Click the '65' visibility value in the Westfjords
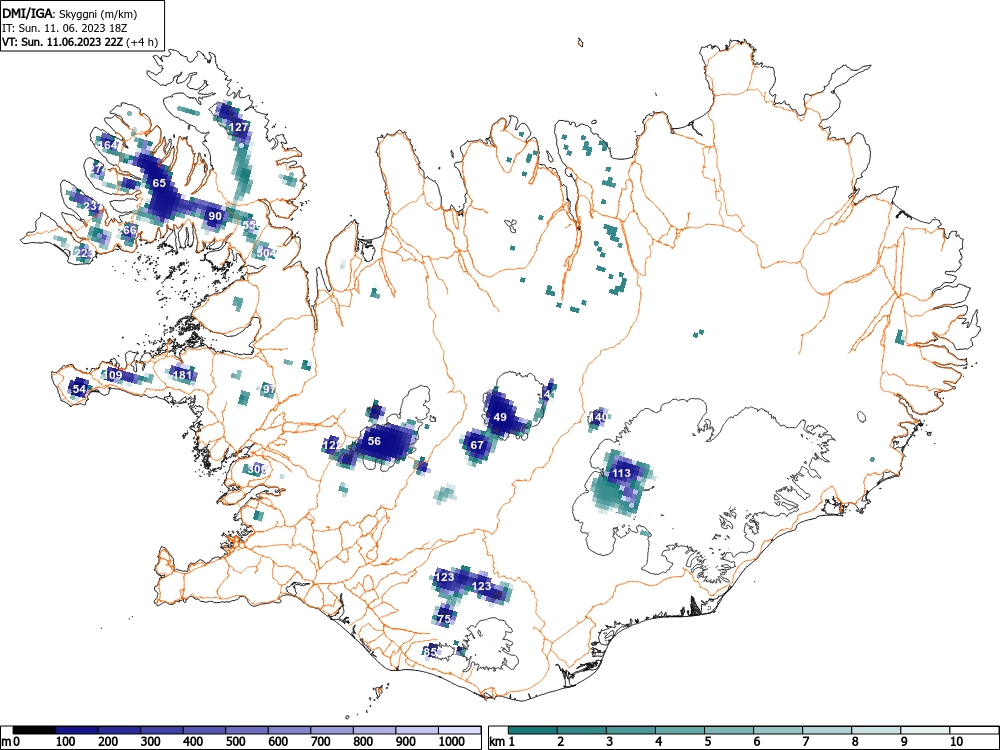The width and height of the screenshot is (1000, 750). 159,183
